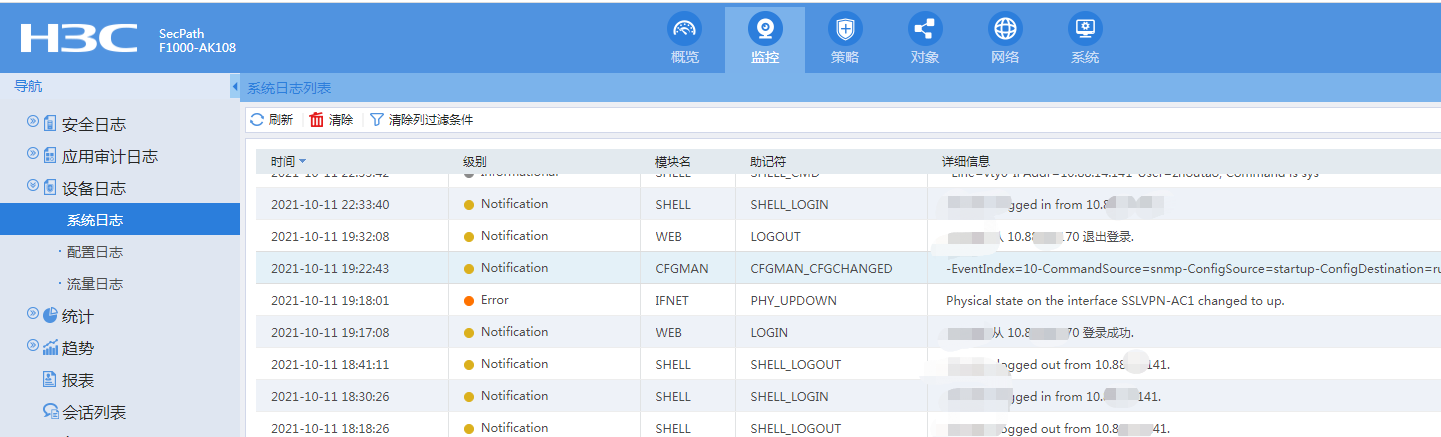Open the 系统 monitor icon
Screen dimensions: 1441x437
pyautogui.click(x=1084, y=29)
